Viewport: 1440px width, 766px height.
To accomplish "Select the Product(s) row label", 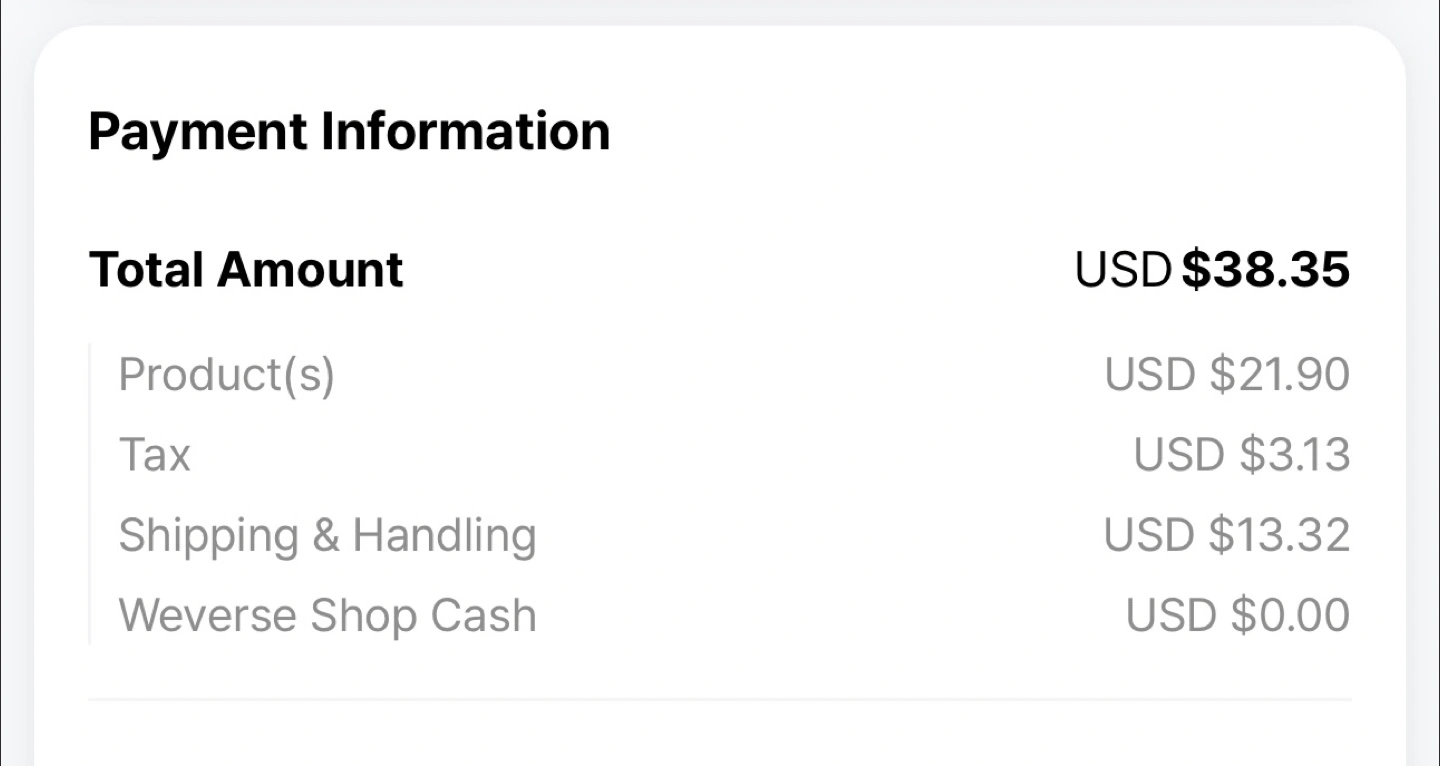I will click(x=227, y=375).
